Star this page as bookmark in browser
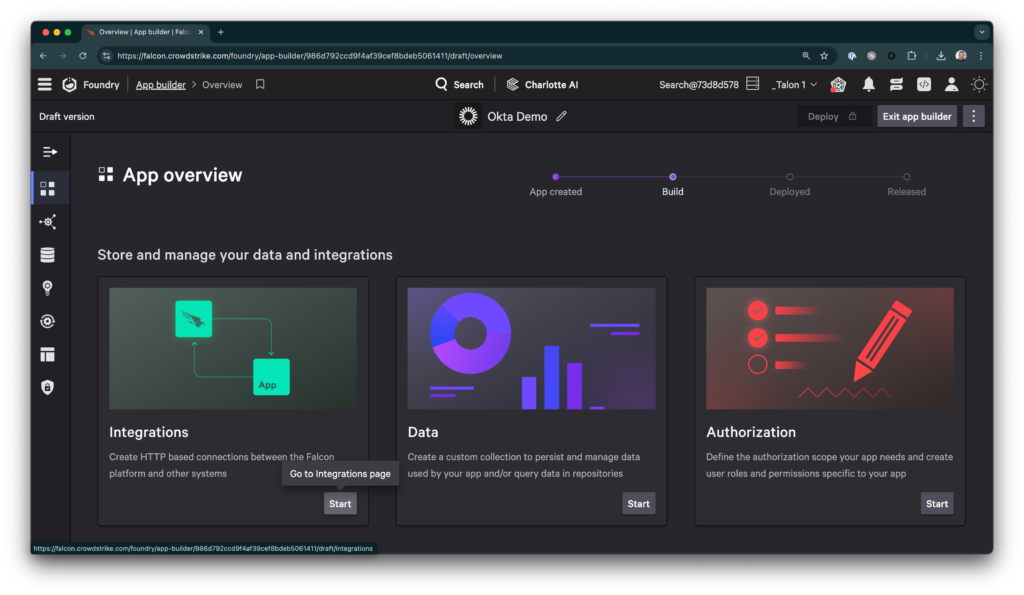The height and width of the screenshot is (595, 1024). [824, 56]
